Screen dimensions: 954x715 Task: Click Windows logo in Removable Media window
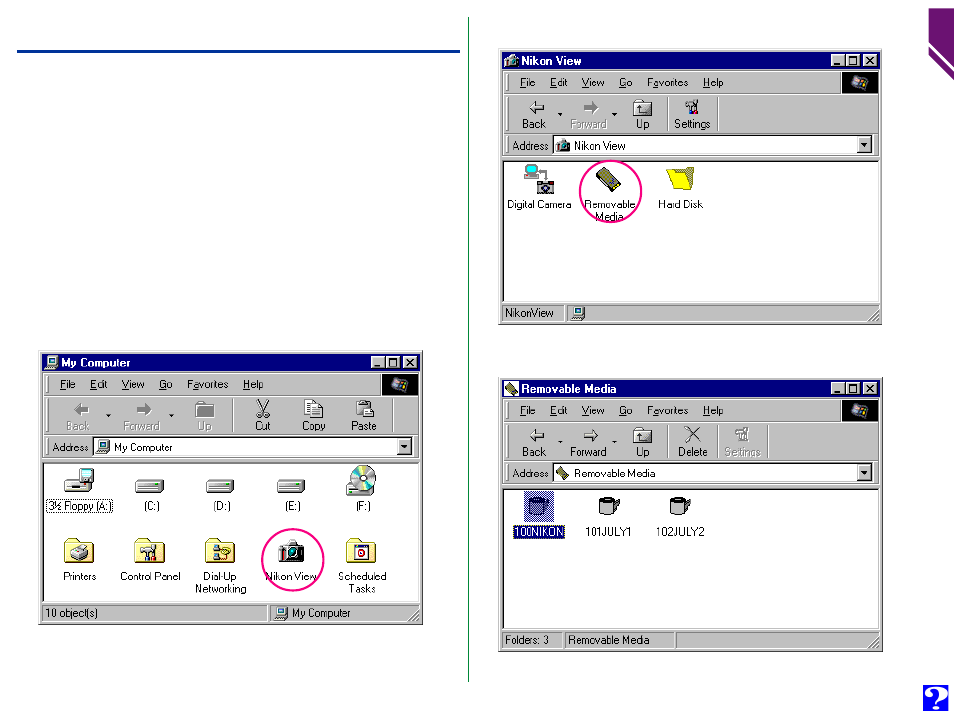pyautogui.click(x=860, y=411)
